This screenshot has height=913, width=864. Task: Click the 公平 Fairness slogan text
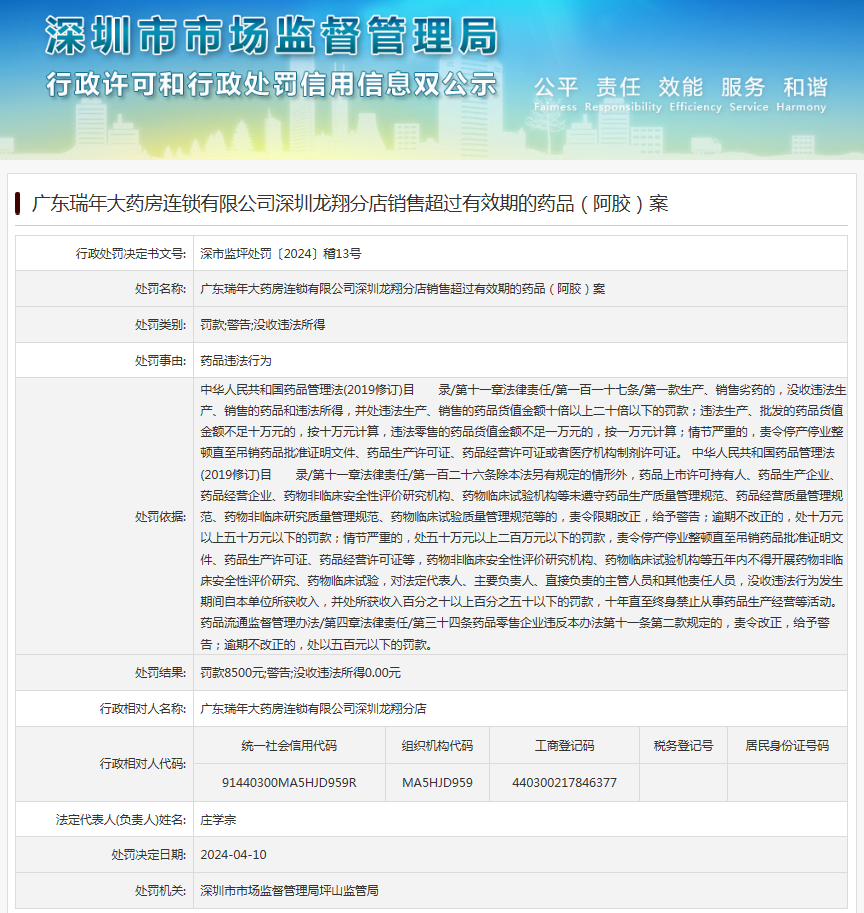(x=555, y=93)
